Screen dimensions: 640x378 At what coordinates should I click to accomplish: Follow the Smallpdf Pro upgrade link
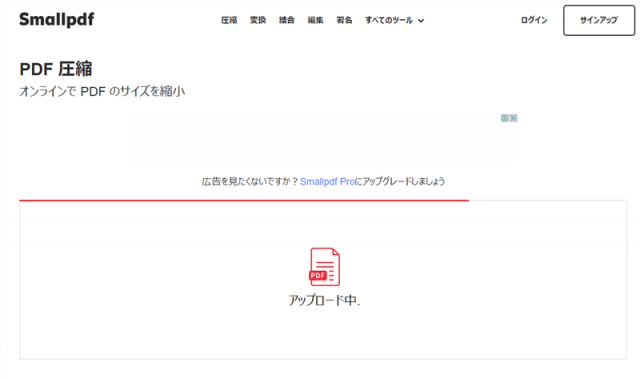point(327,181)
